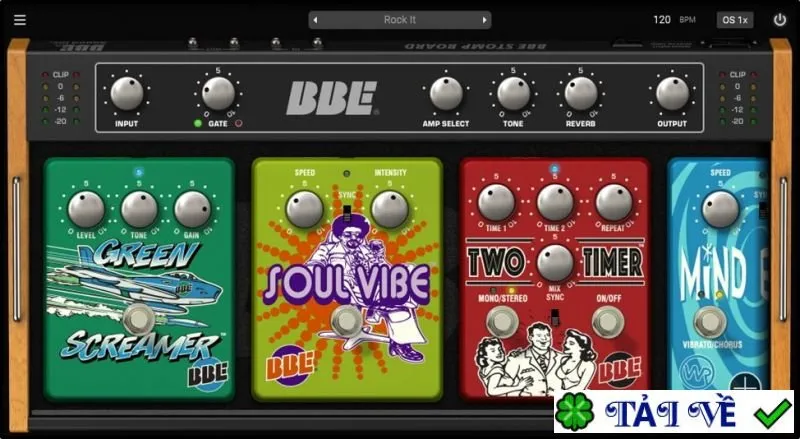Open the Rock It preset list
Image resolution: width=800 pixels, height=439 pixels.
pyautogui.click(x=400, y=20)
